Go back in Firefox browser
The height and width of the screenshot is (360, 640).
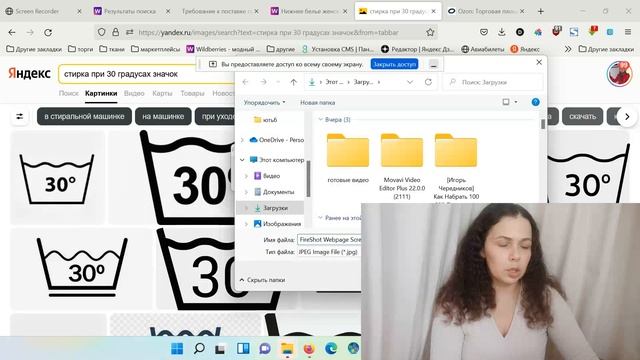tap(12, 32)
